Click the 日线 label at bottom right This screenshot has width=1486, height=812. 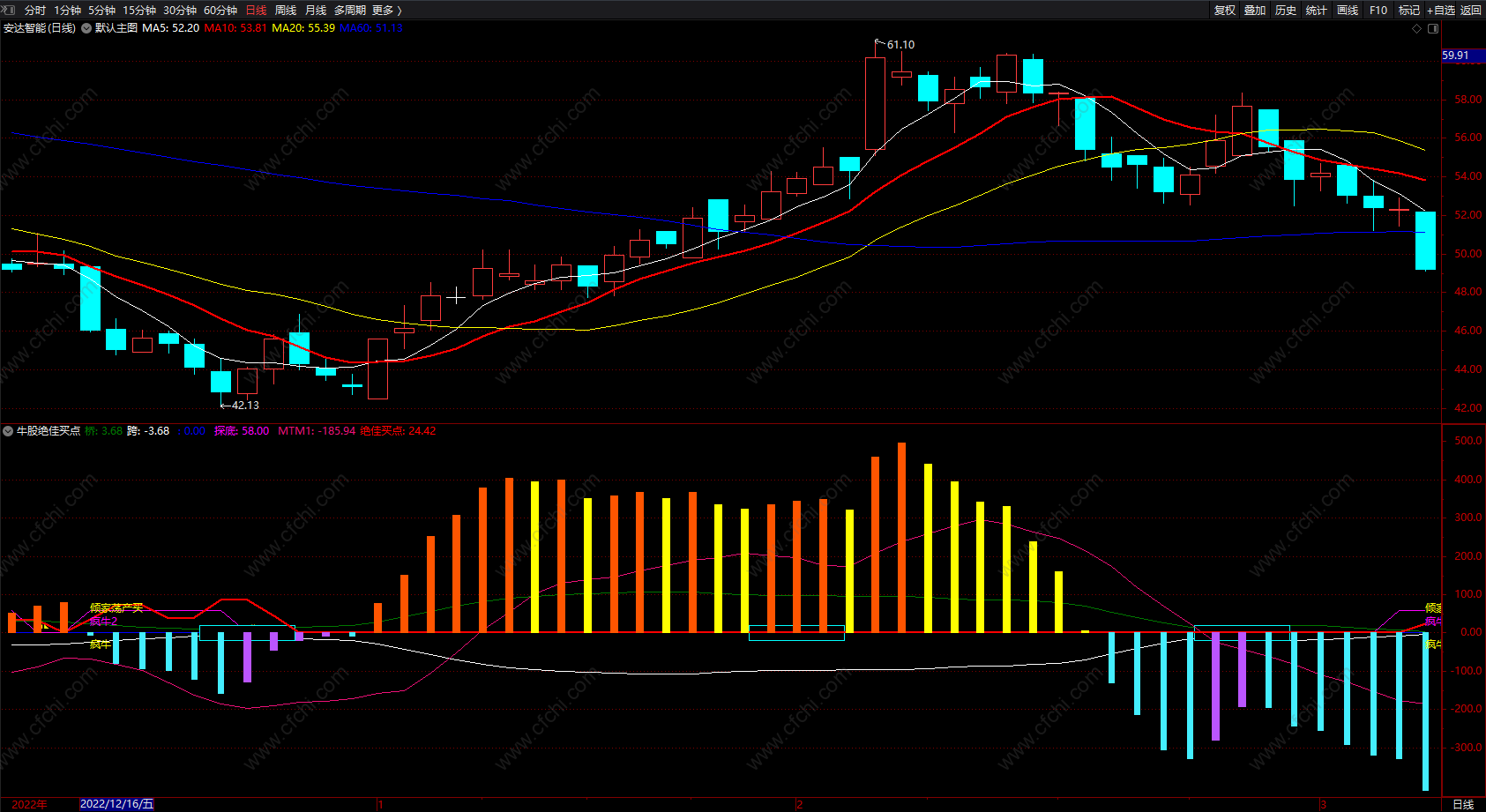coord(1463,804)
